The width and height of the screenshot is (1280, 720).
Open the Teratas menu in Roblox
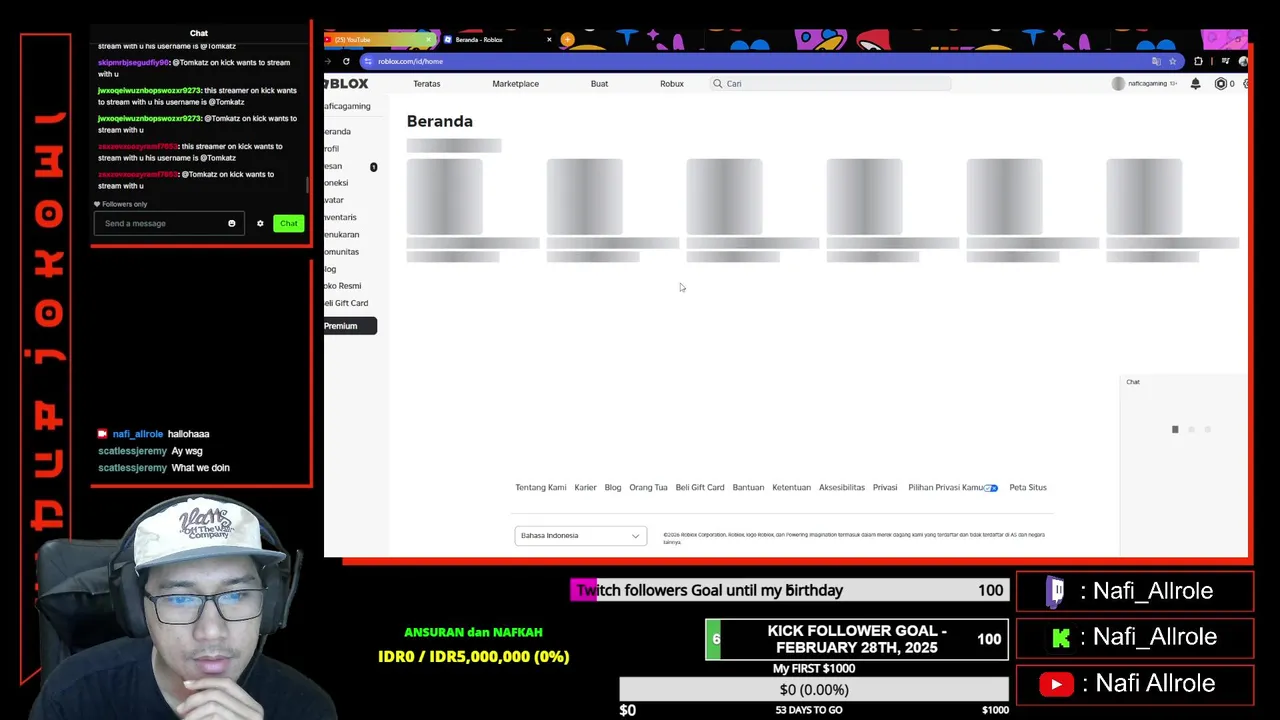[x=427, y=84]
